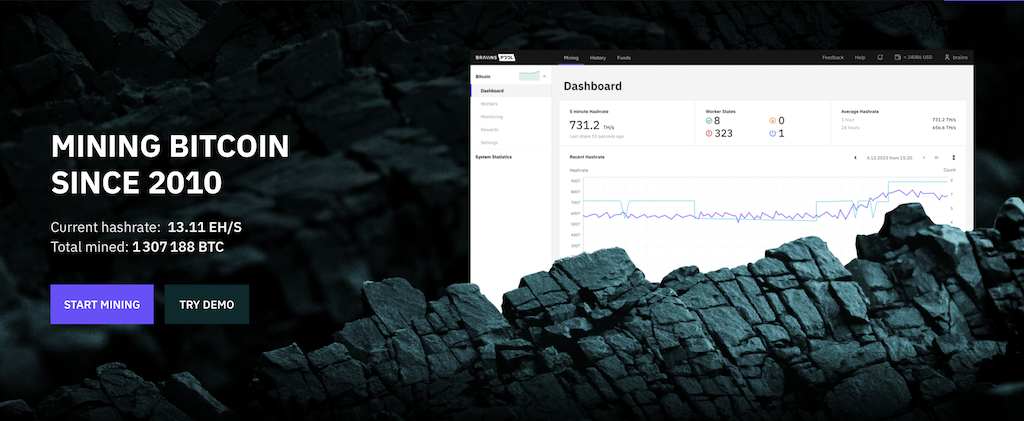This screenshot has width=1024, height=421.
Task: Collapse the Bitcoin sidebar section
Action: [x=544, y=77]
